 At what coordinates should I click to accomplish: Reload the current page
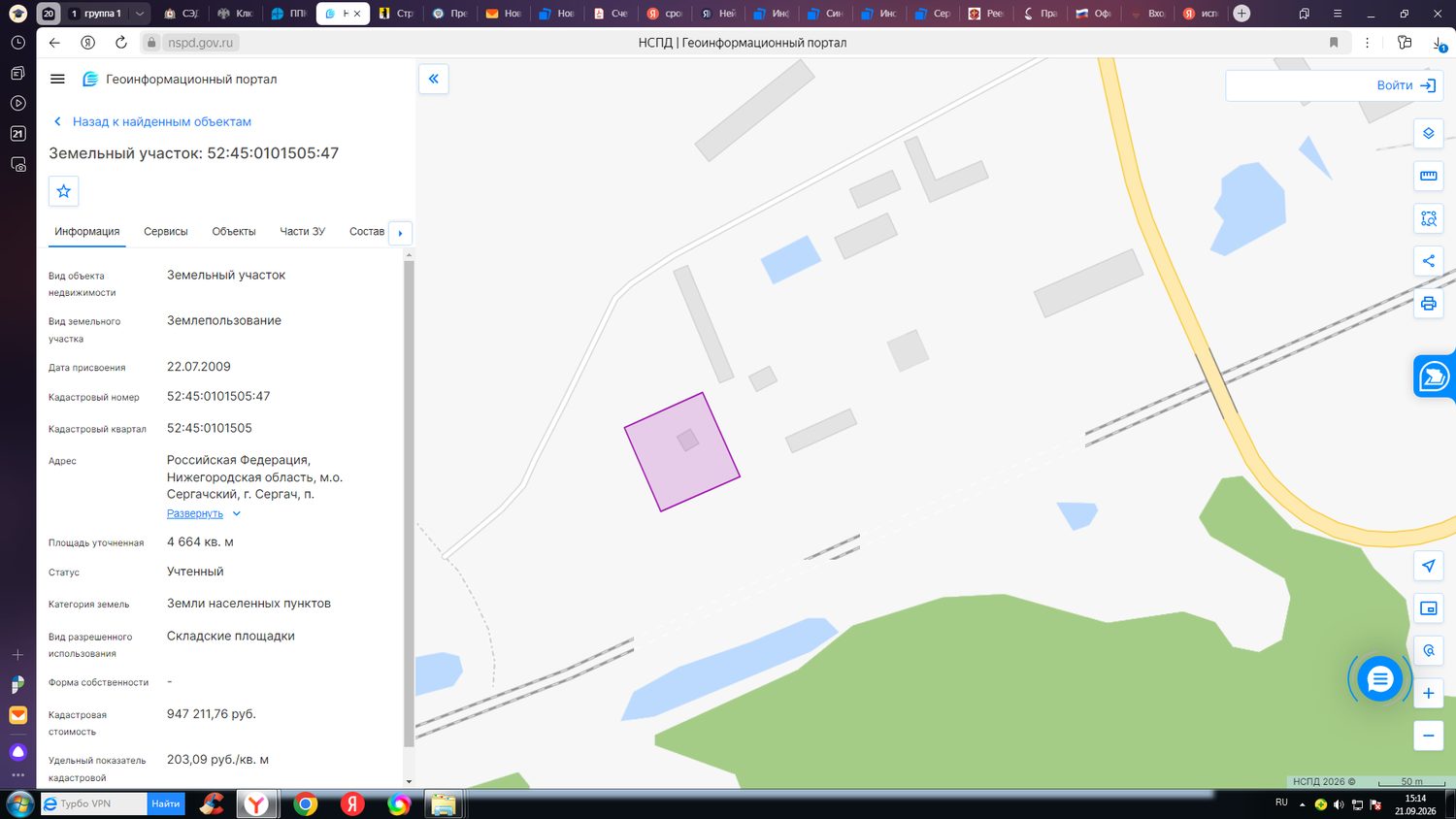point(120,43)
